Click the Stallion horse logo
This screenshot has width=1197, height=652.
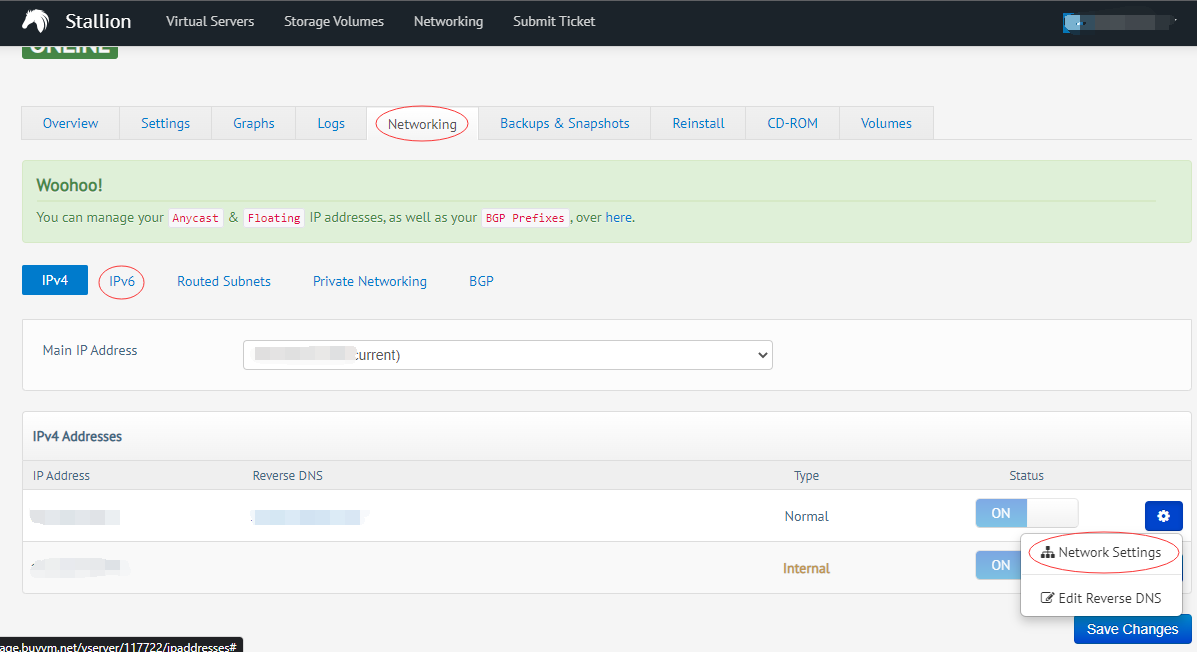click(34, 20)
